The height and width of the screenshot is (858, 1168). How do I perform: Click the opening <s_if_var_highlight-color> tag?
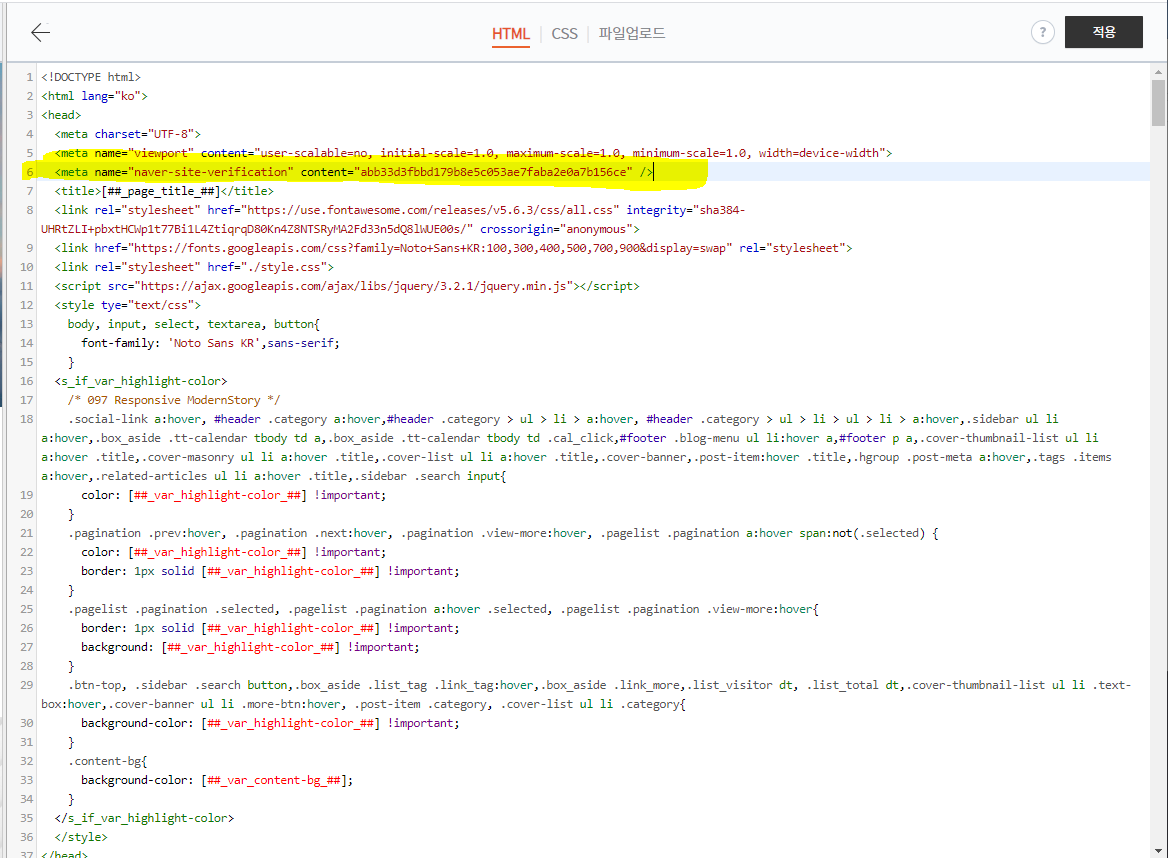point(141,381)
